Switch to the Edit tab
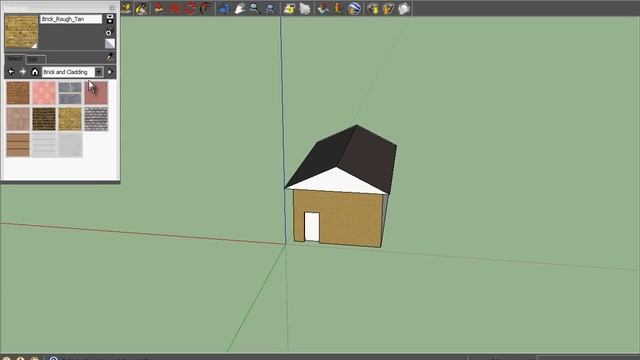 point(36,60)
